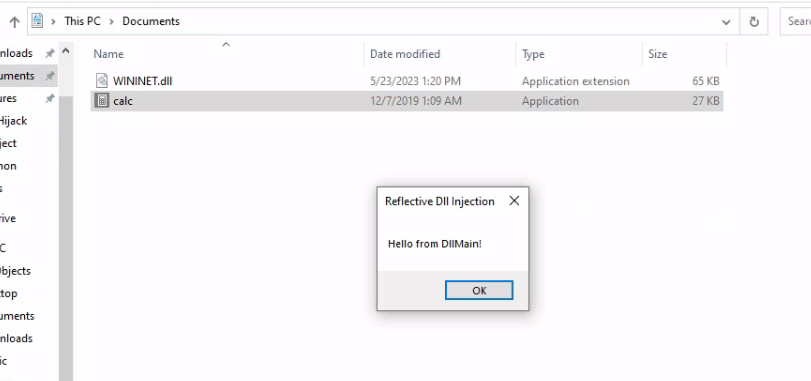Close the Reflective Dll Injection dialog
The image size is (811, 381).
tap(514, 201)
